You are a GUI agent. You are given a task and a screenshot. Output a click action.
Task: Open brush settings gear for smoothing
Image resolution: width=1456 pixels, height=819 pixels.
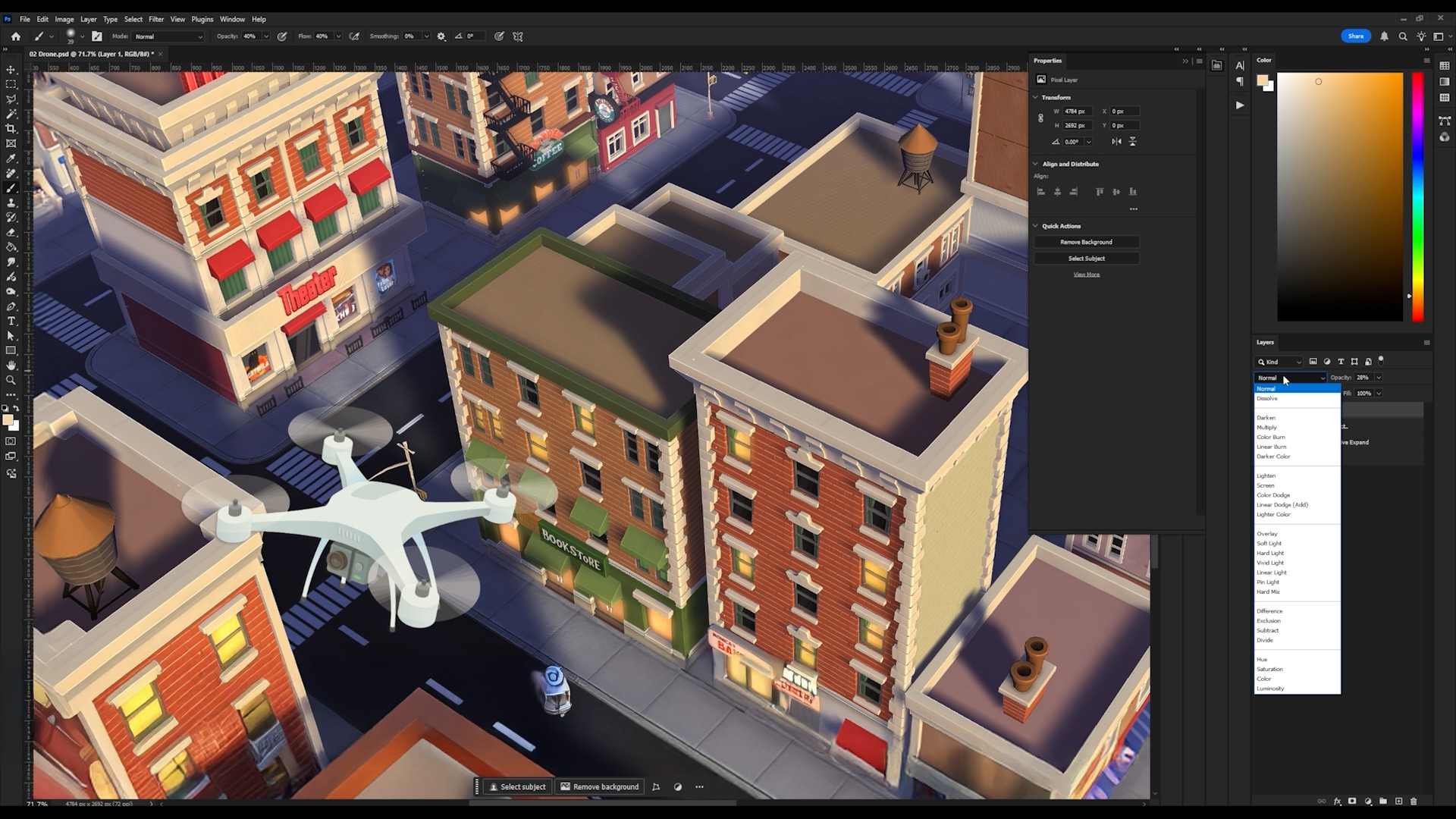441,36
